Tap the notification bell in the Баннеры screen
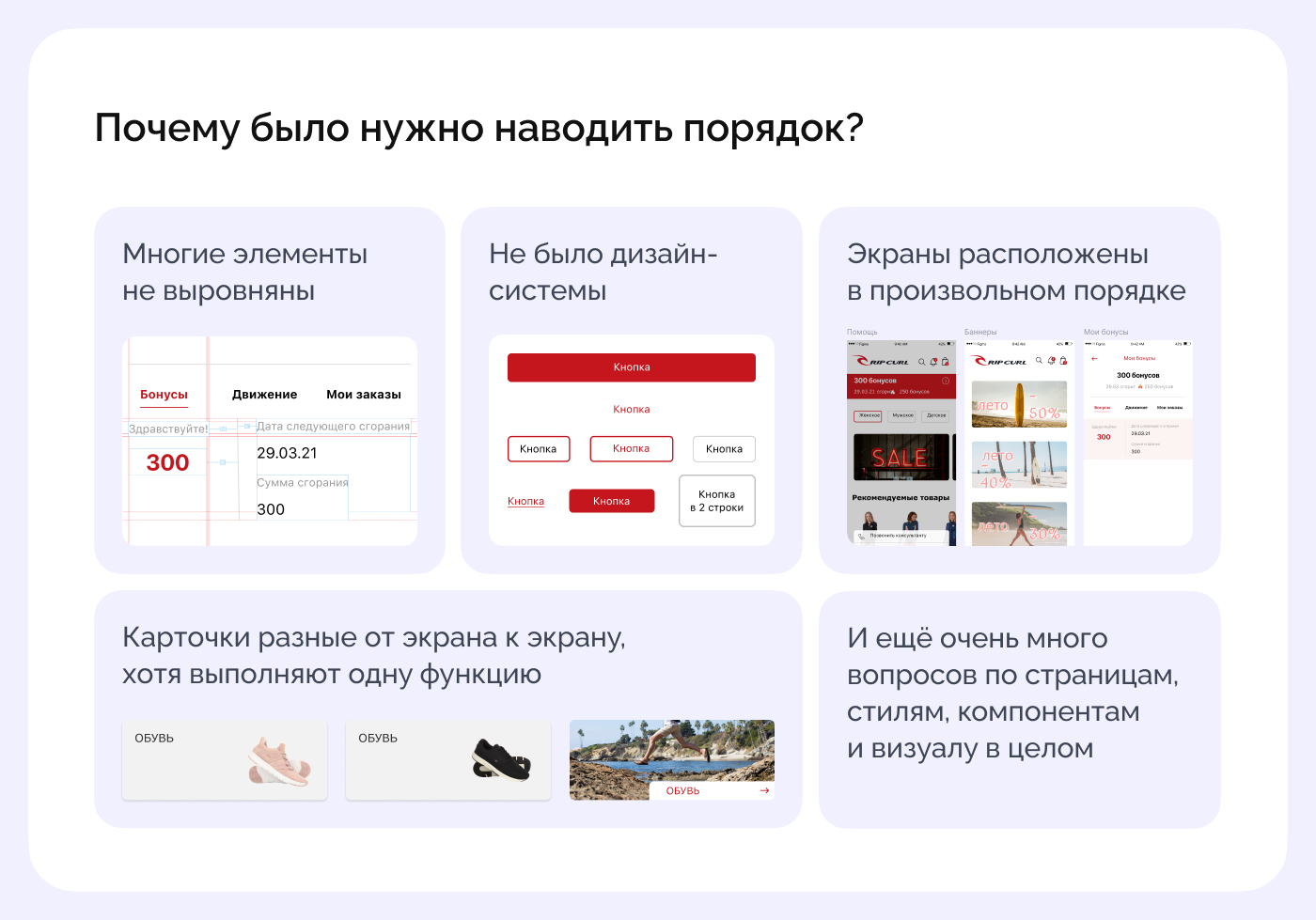The width and height of the screenshot is (1316, 920). pyautogui.click(x=1051, y=361)
